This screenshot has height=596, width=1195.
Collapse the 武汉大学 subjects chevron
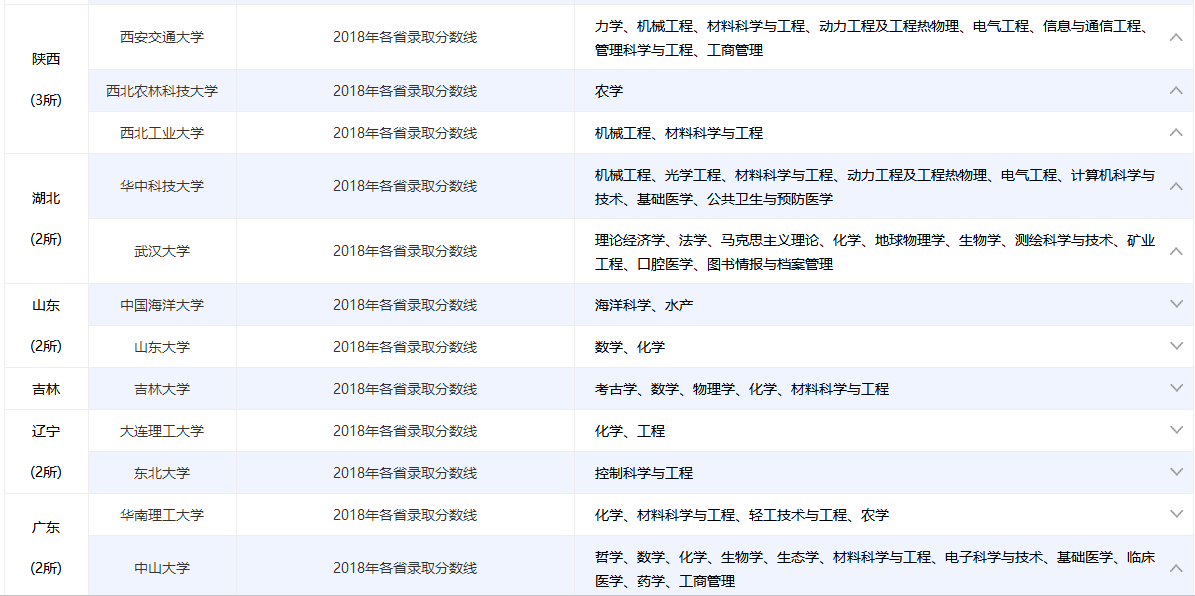(1175, 252)
